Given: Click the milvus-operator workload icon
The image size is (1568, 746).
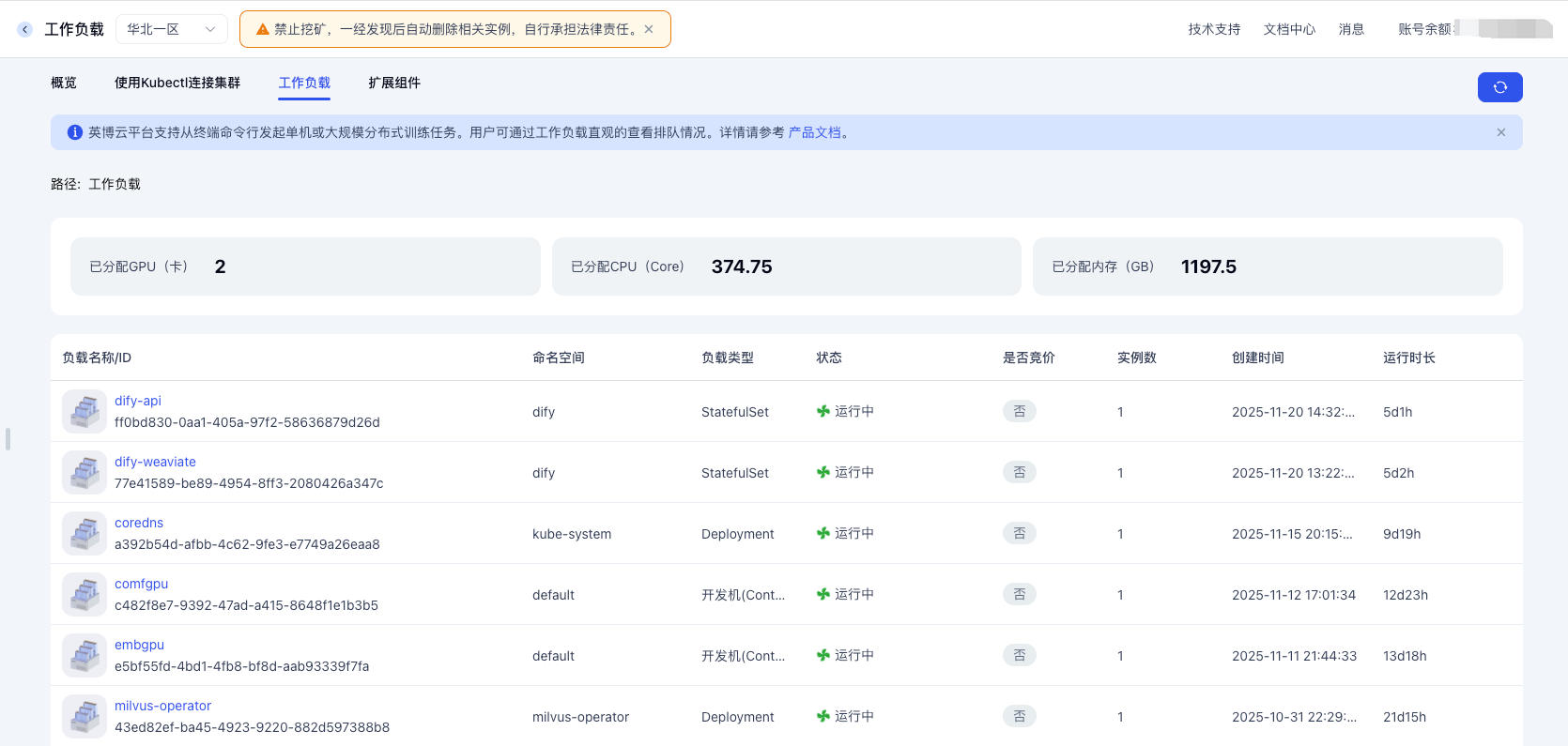Looking at the screenshot, I should click(x=85, y=716).
